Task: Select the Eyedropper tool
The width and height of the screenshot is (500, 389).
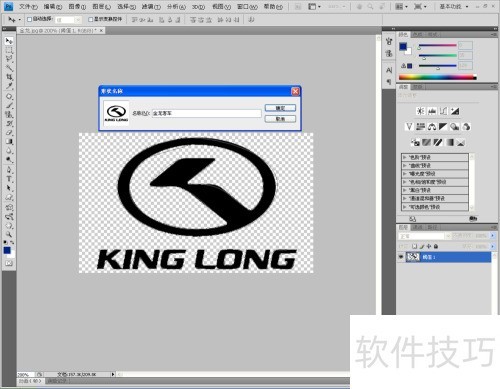Action: pos(9,86)
